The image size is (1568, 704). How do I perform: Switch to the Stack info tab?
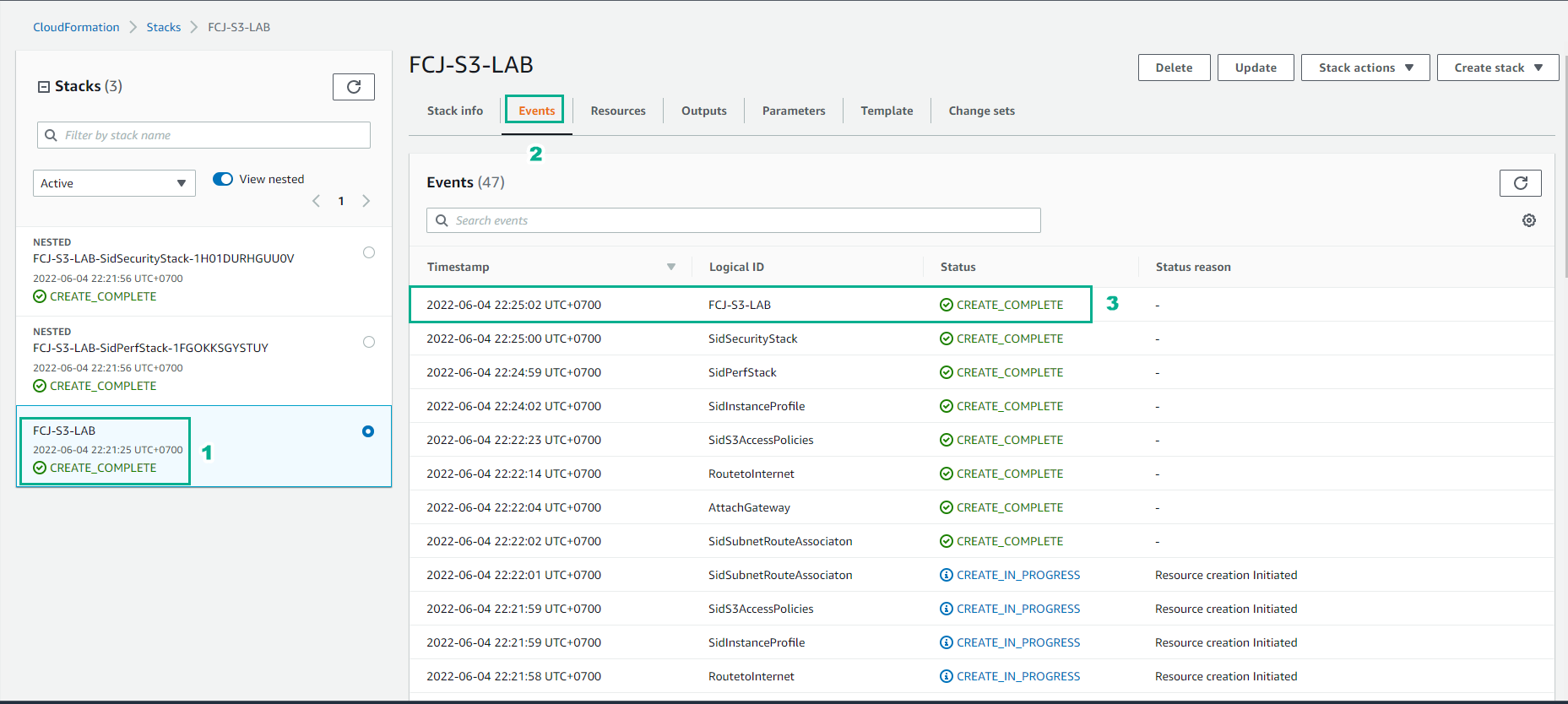pos(455,111)
